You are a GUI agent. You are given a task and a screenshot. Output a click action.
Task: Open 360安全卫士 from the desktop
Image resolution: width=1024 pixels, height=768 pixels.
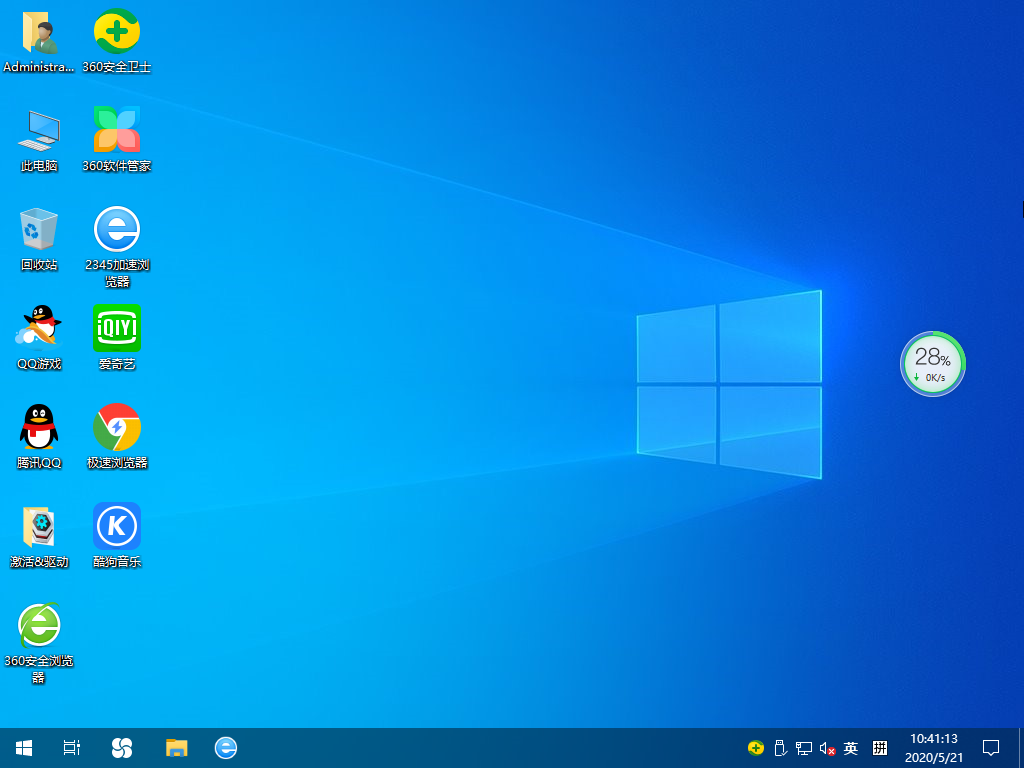117,32
